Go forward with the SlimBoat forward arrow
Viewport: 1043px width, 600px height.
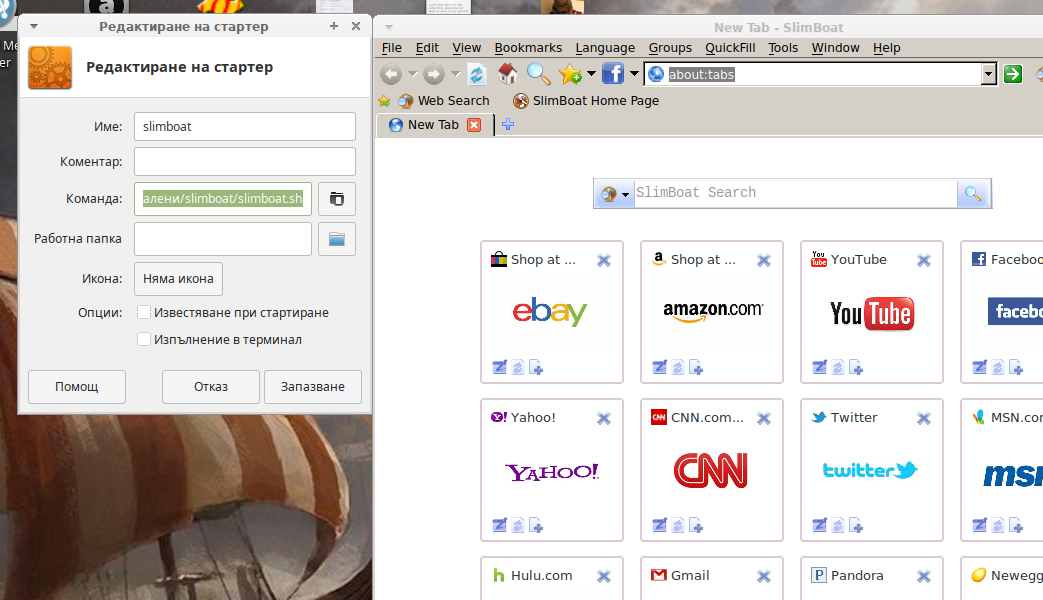coord(434,75)
